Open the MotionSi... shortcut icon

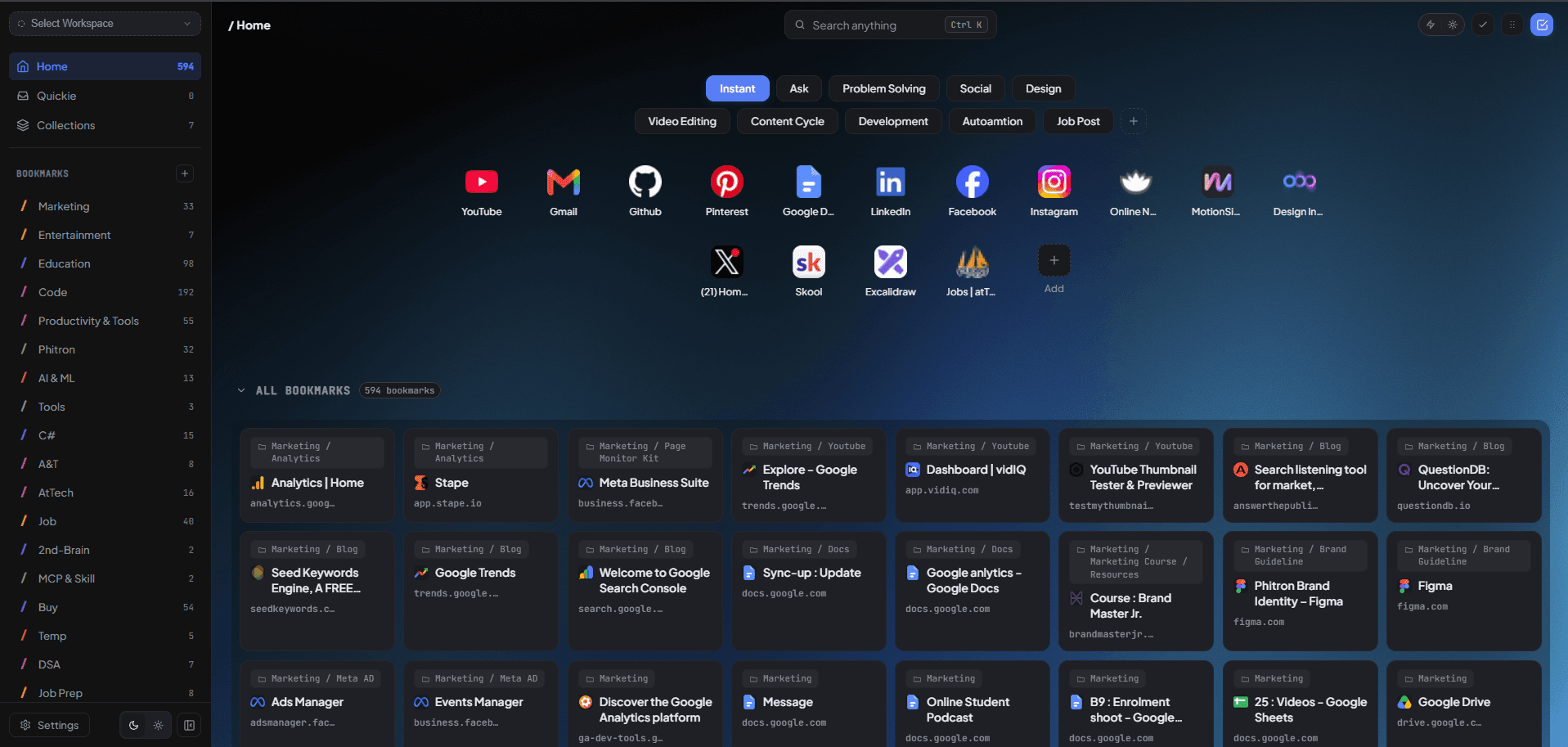1218,182
